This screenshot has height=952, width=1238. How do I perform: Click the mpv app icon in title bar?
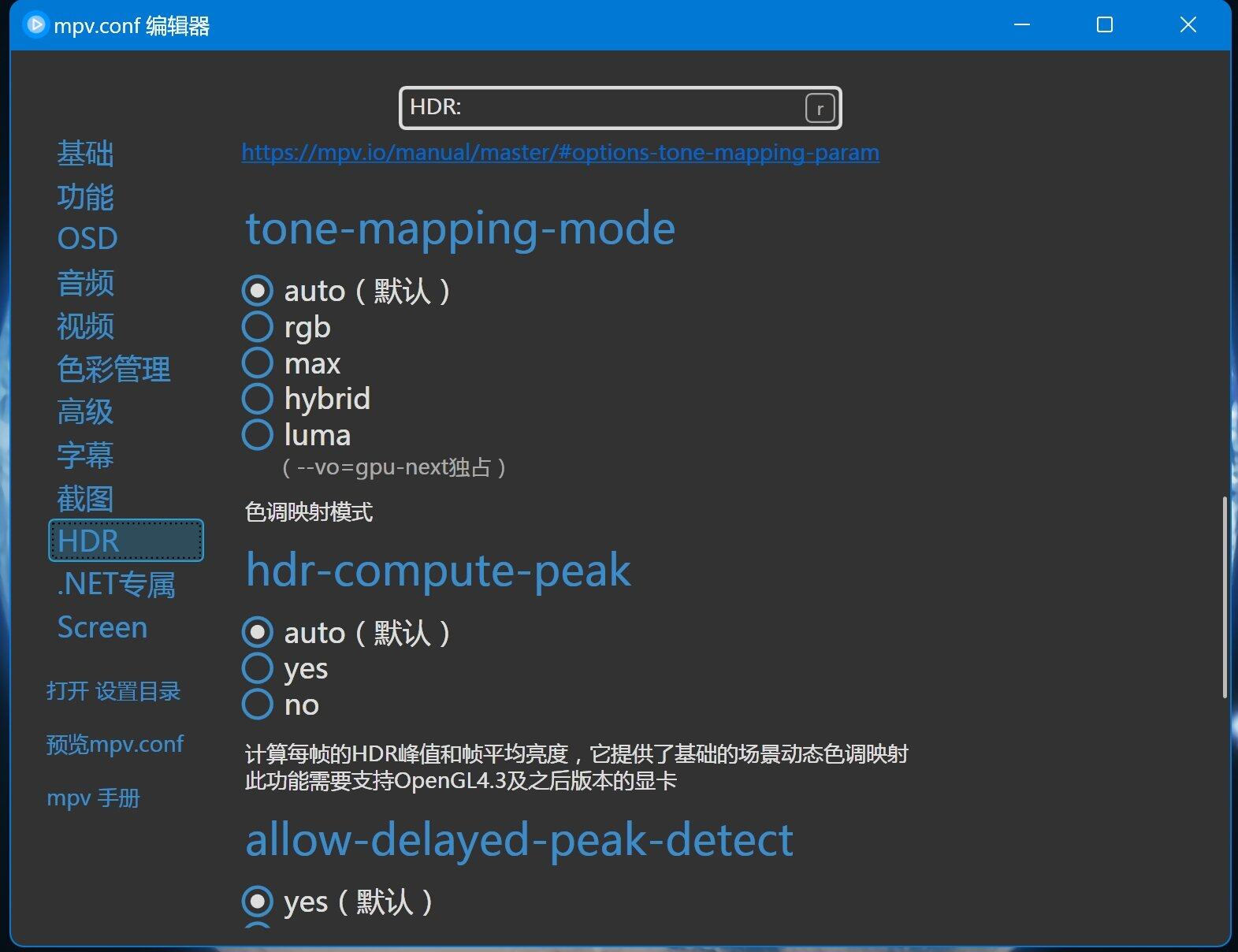click(x=35, y=25)
